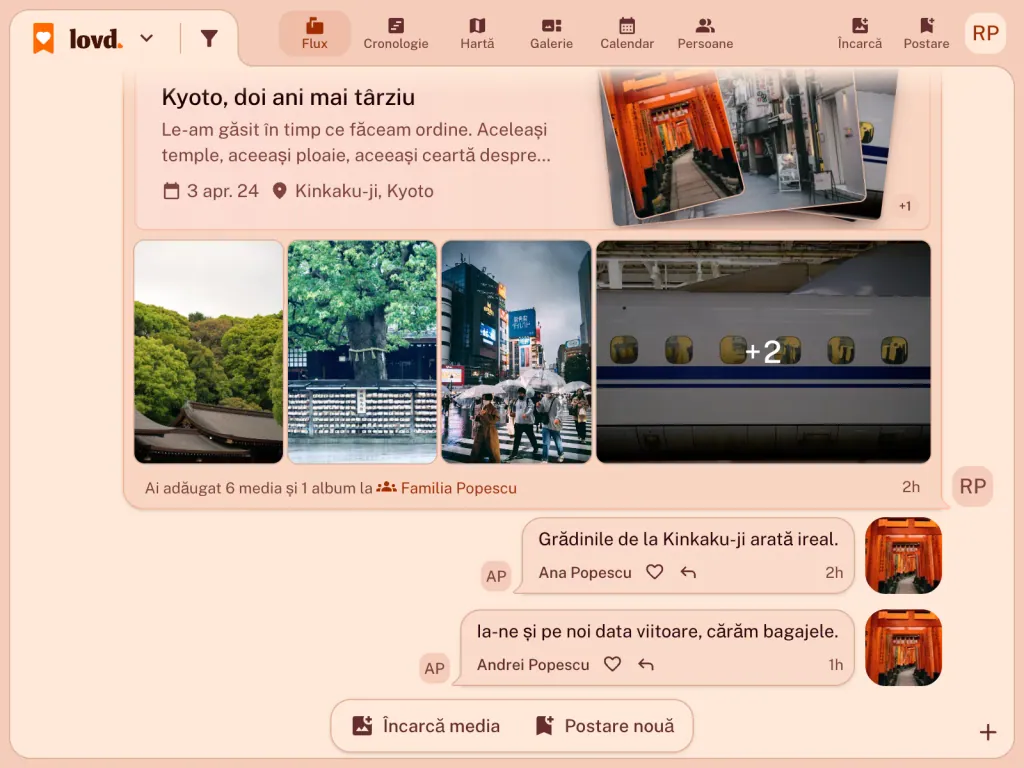This screenshot has width=1024, height=768.
Task: Open the RP profile avatar menu
Action: click(x=985, y=33)
